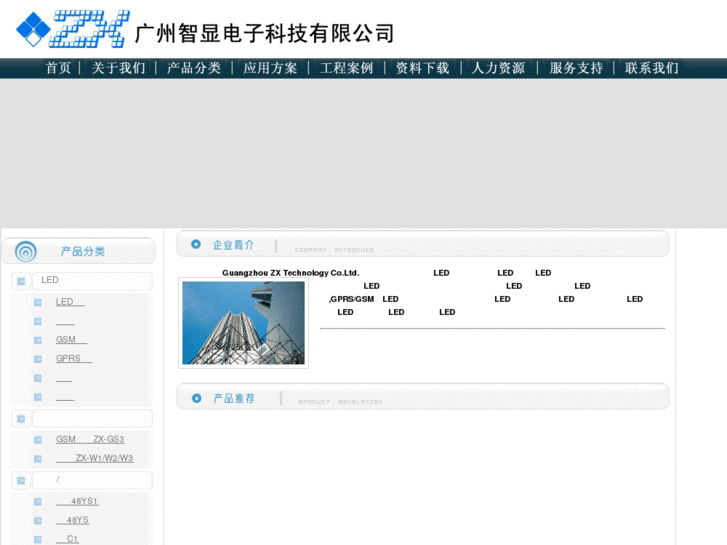Click arrow icon beside ZX-W1/W2/W3 link

[38, 458]
